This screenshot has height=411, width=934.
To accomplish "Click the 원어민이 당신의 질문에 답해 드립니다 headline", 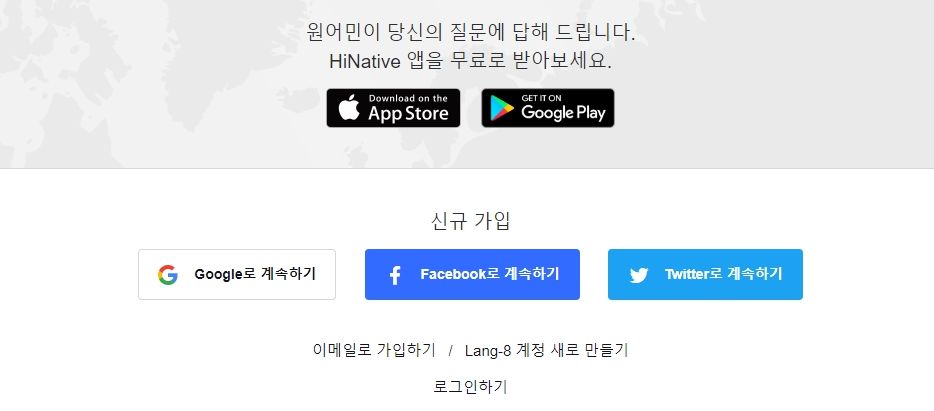I will coord(471,32).
